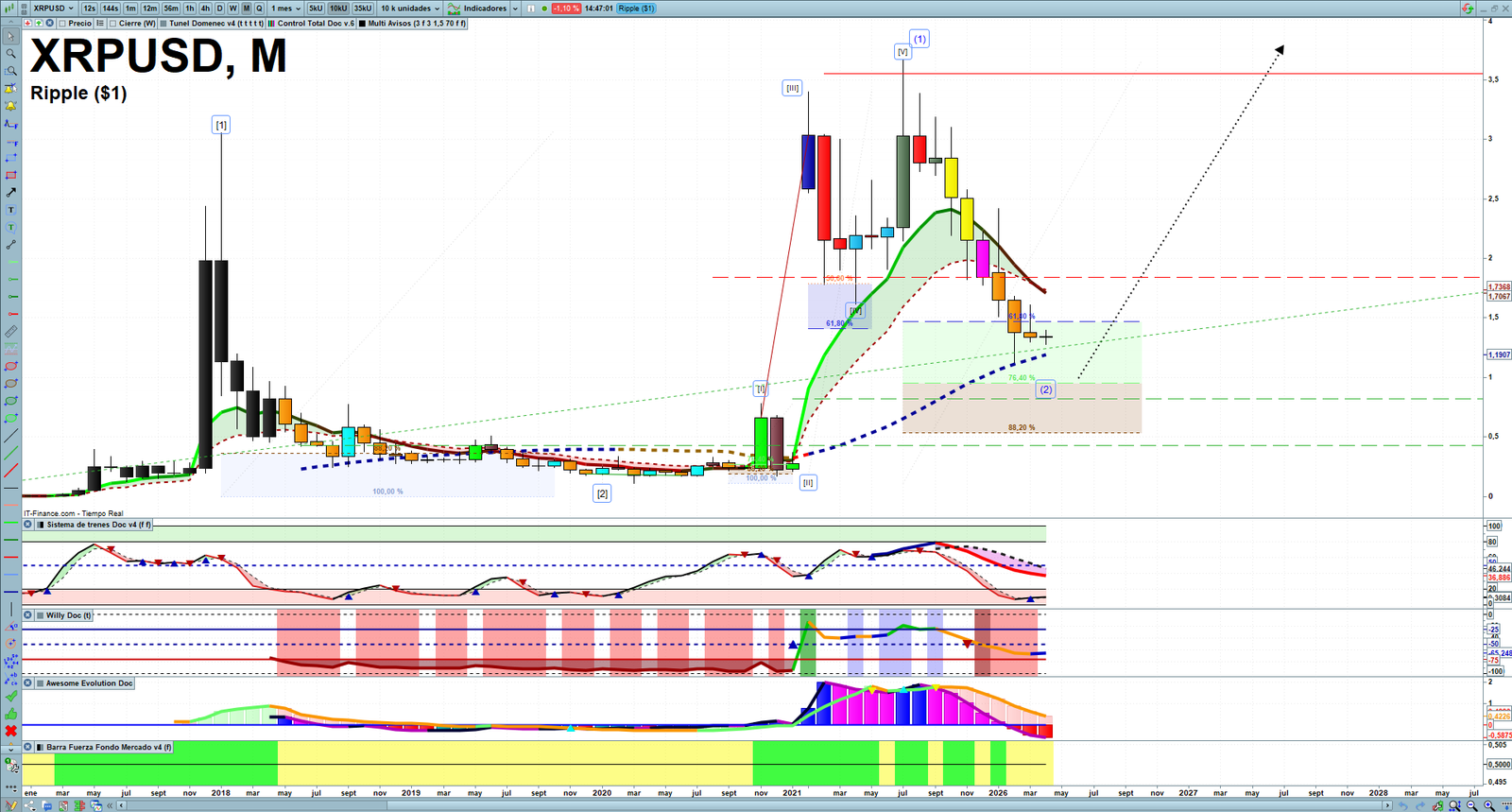The image size is (1512, 812).
Task: Open the XRPUSD symbol dropdown
Action: pos(54,9)
